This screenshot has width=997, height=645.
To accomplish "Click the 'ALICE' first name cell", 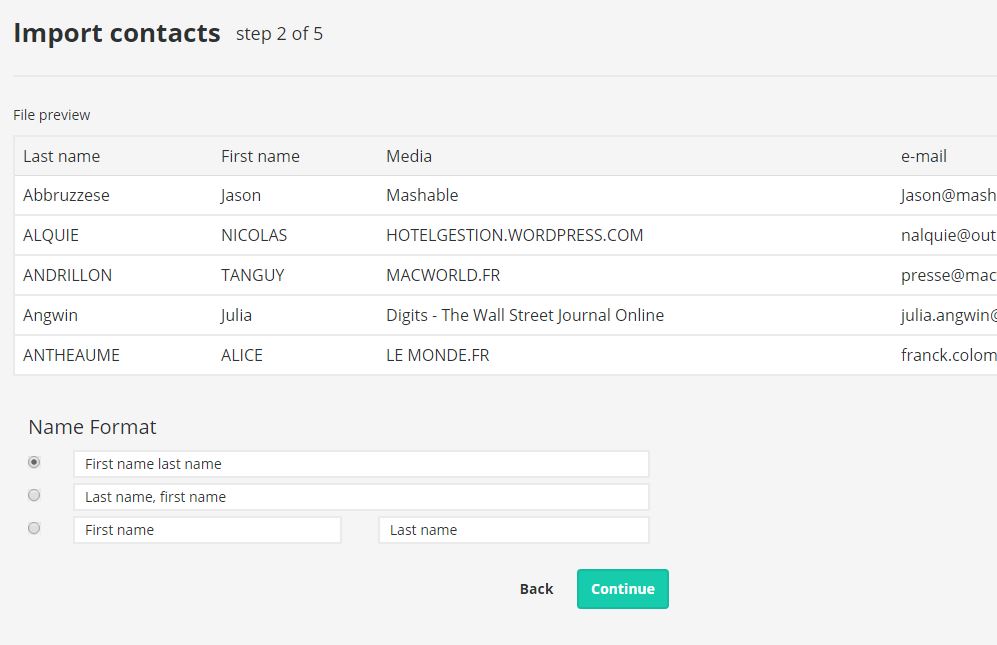I will point(242,356).
